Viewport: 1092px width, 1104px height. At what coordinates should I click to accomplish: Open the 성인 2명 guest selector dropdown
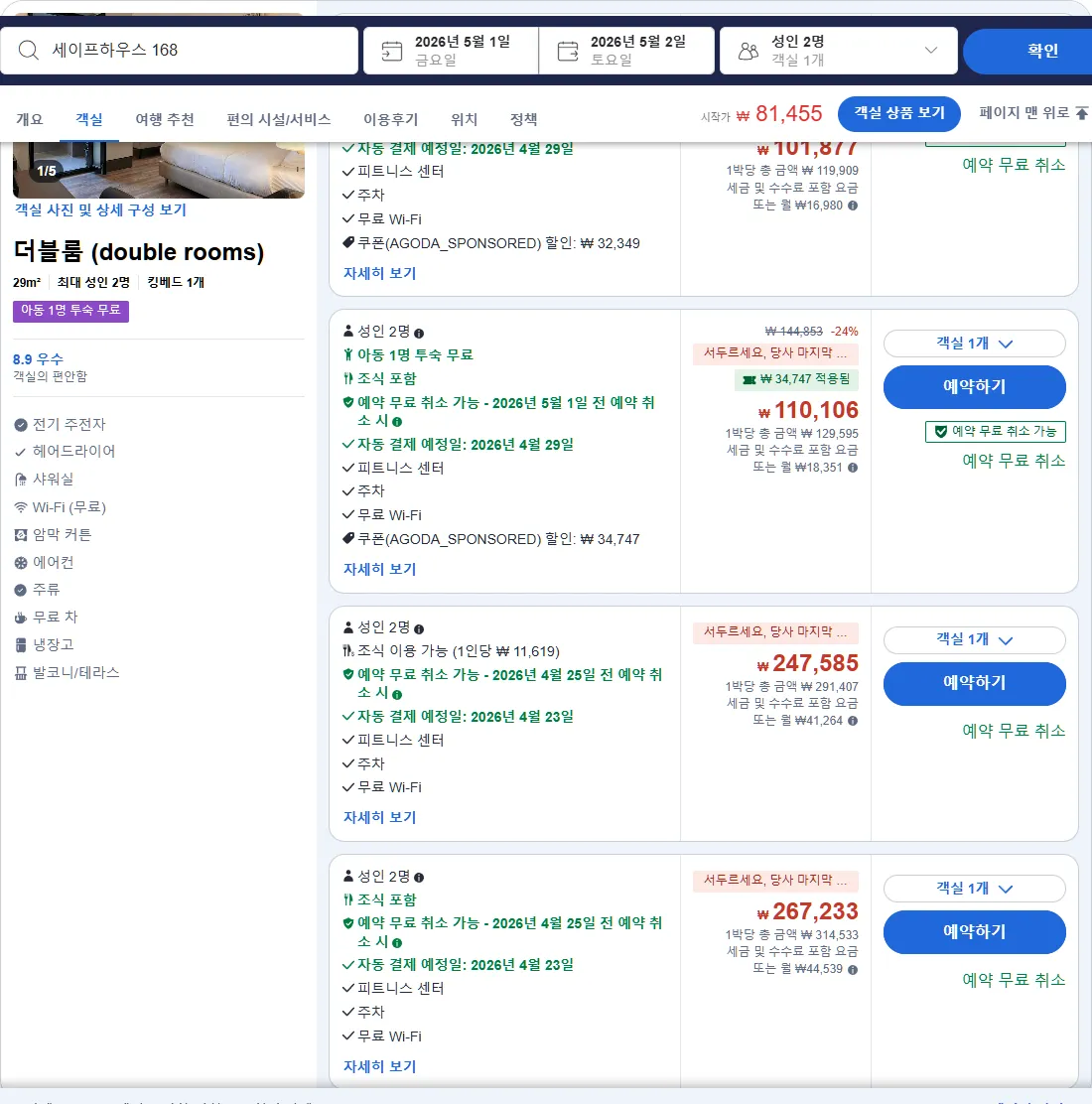pos(839,51)
